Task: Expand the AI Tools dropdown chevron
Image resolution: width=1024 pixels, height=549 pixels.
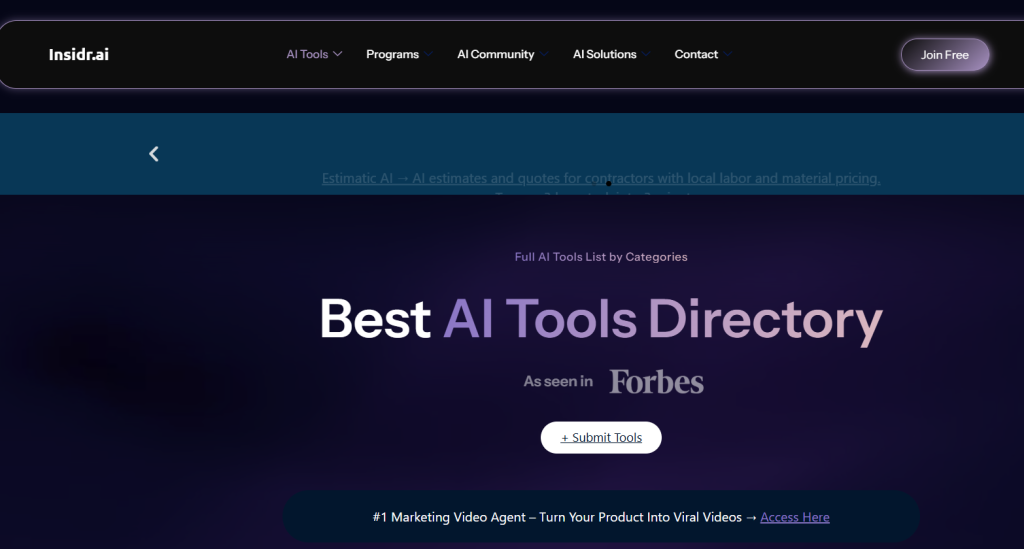Action: tap(338, 54)
